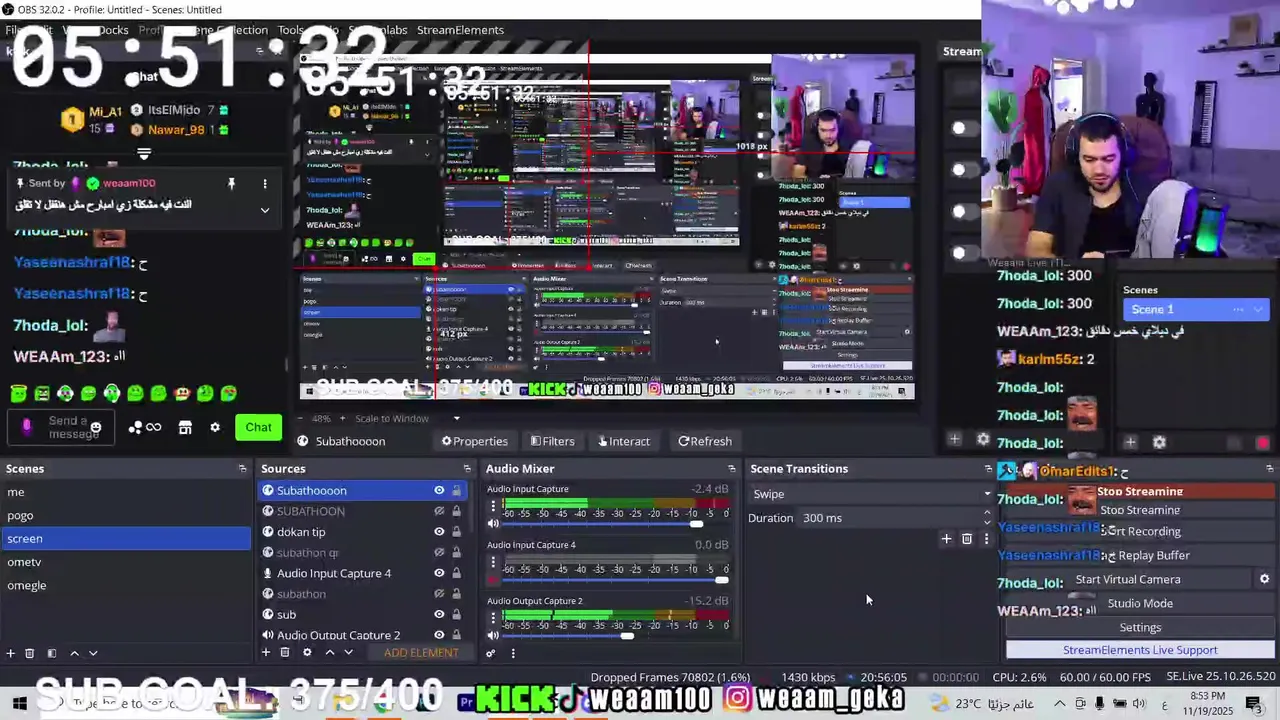Show hidden system tray icons
The width and height of the screenshot is (1280, 720).
(1060, 704)
